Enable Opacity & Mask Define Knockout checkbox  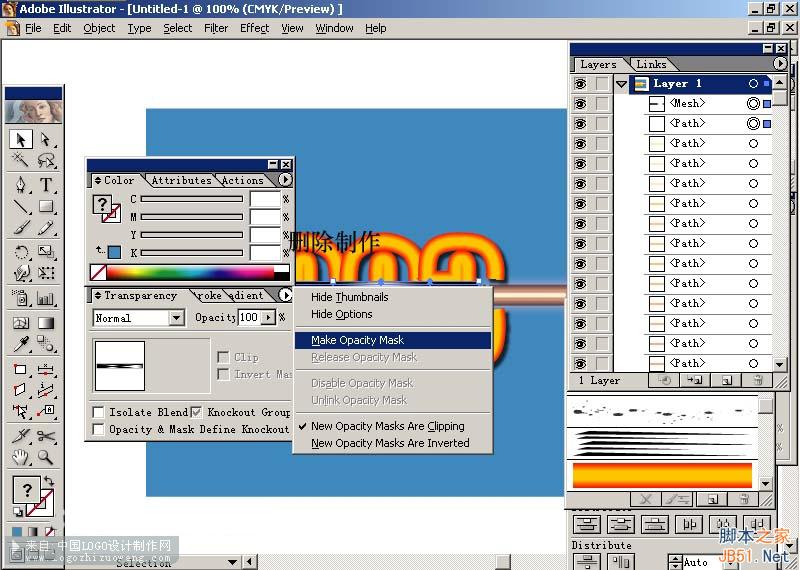coord(98,429)
